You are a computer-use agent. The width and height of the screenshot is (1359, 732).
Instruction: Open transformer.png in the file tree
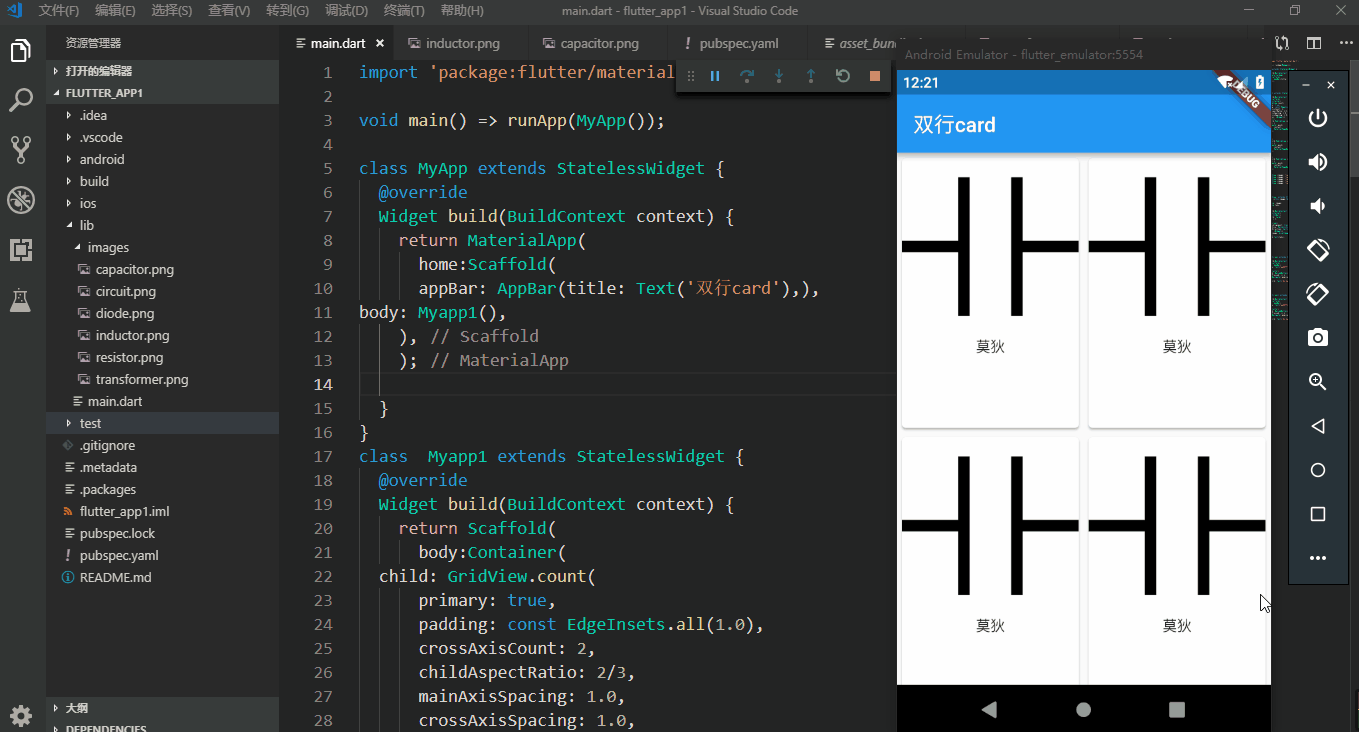(x=162, y=379)
